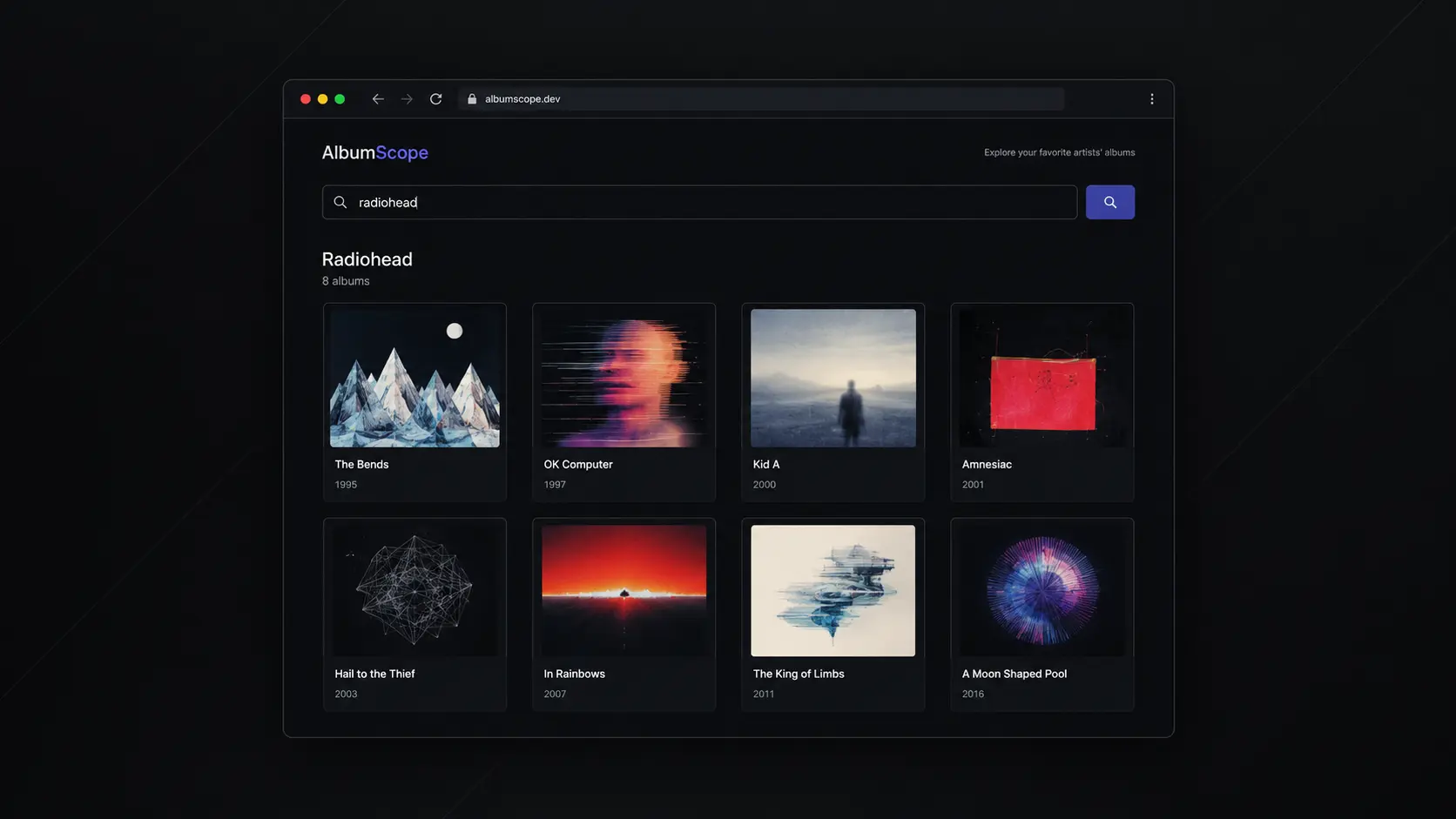Viewport: 1456px width, 819px height.
Task: Click the AlbumScope logo
Action: click(375, 152)
